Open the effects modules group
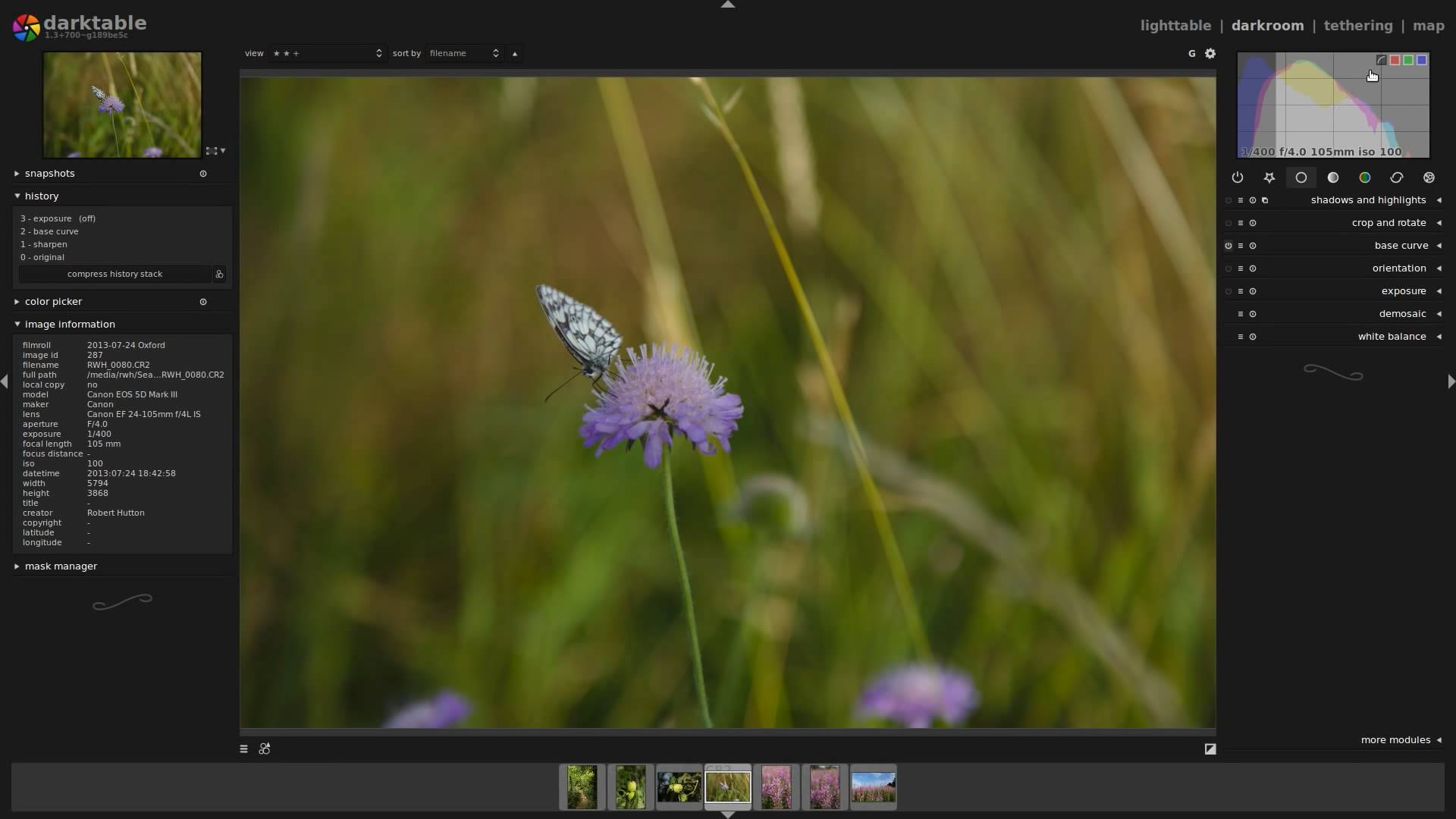 1429,177
